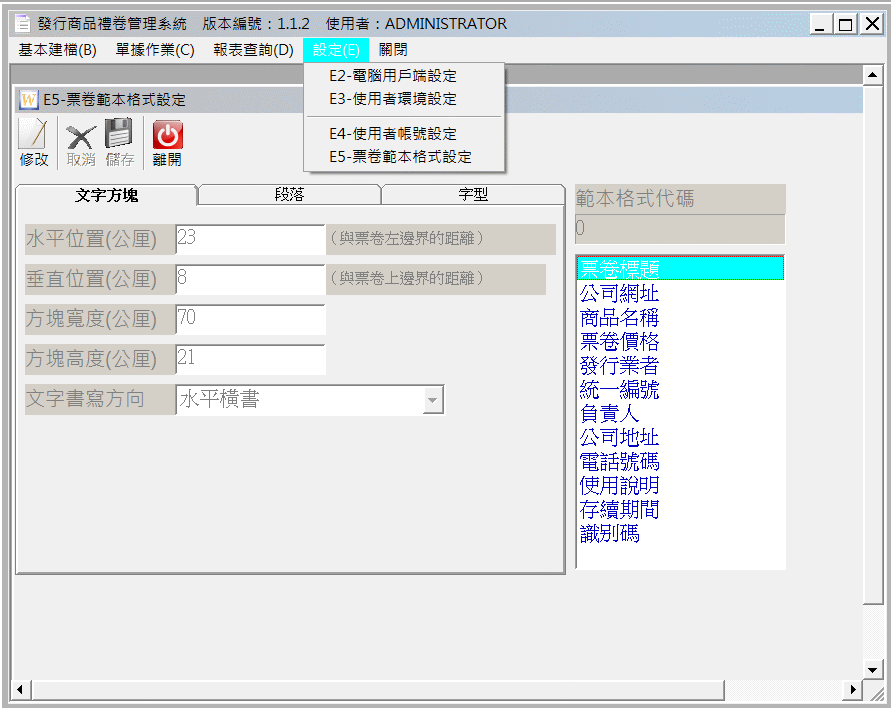This screenshot has height=708, width=891.
Task: Click the horizontal scrollbar right arrow
Action: 853,690
